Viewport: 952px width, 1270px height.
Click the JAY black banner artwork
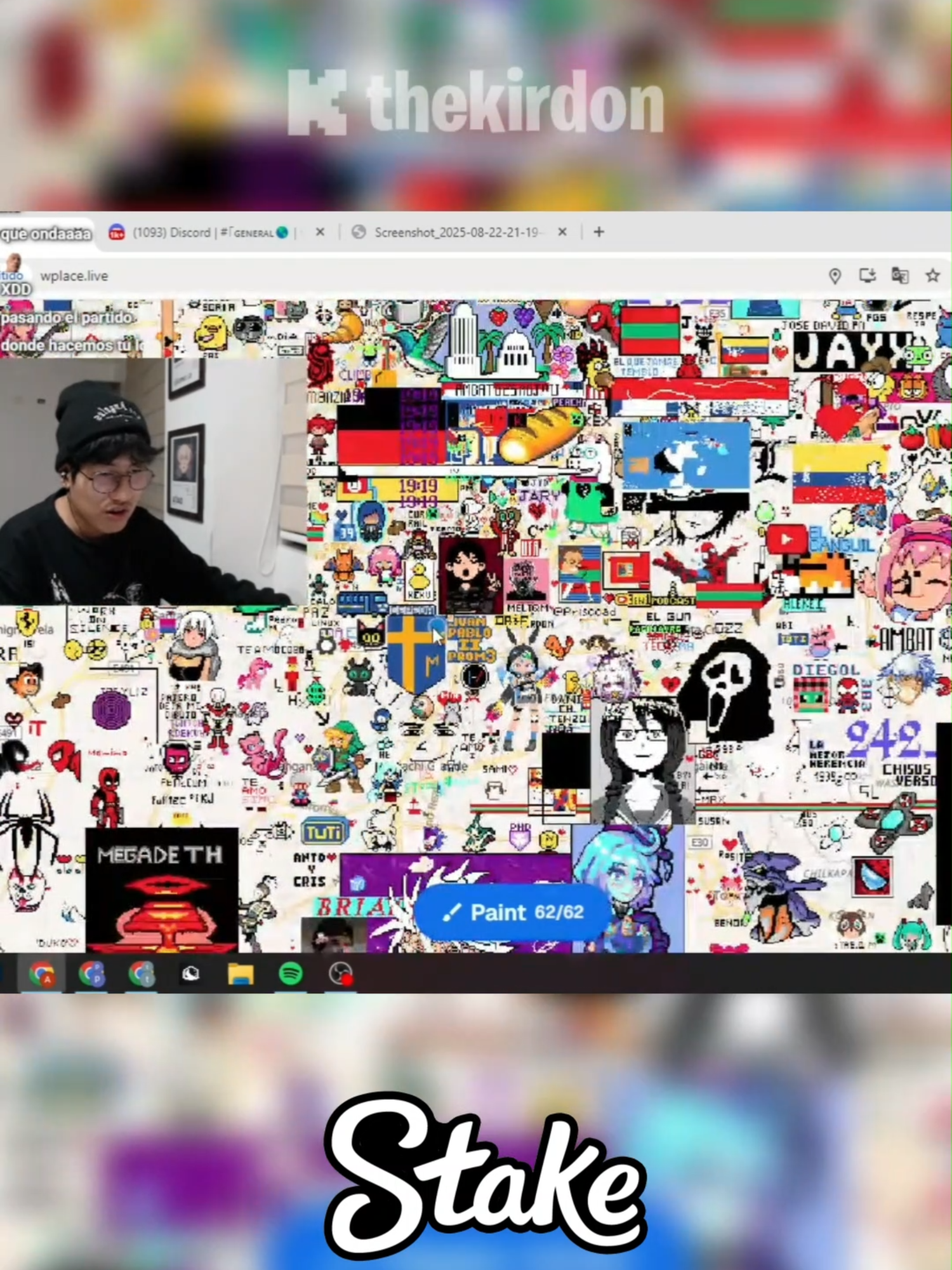coord(852,351)
